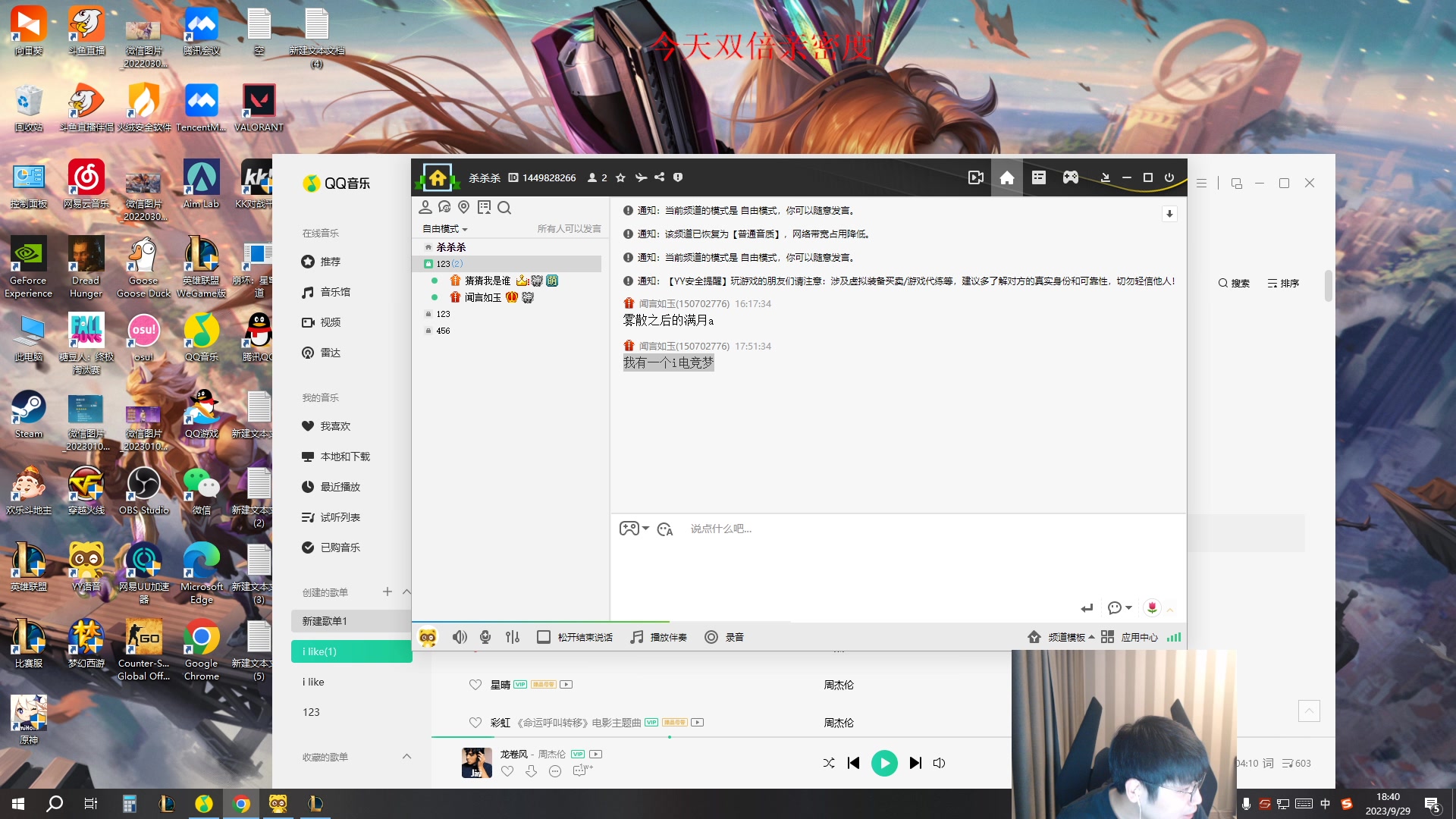This screenshot has width=1456, height=819.
Task: Download current song 龙卷风
Action: (531, 771)
